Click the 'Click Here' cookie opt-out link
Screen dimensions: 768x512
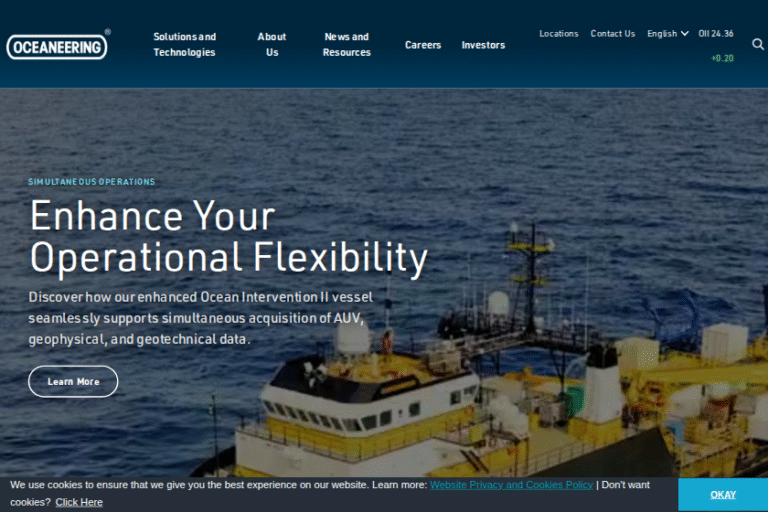point(79,502)
